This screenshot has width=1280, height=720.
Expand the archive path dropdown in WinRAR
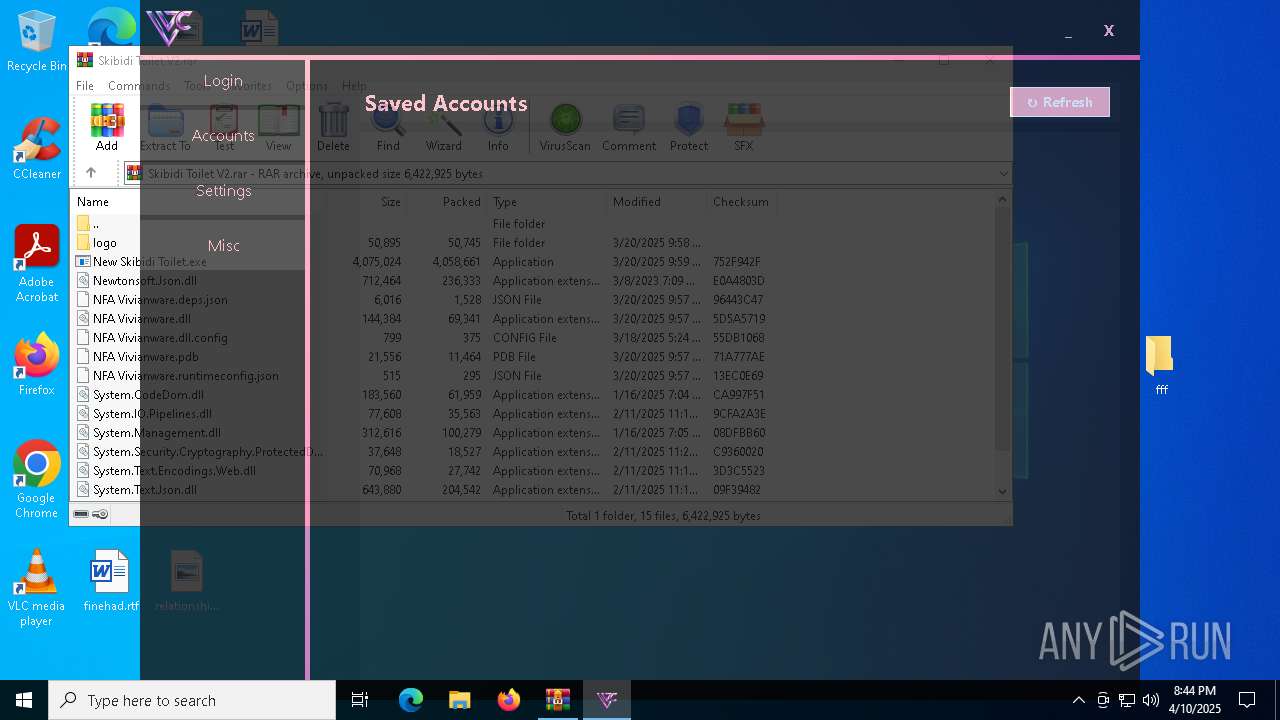(1003, 174)
